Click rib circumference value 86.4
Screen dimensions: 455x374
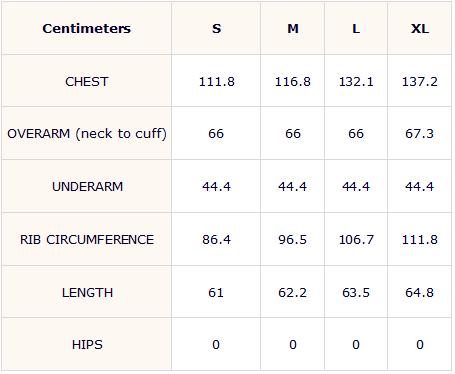click(216, 240)
